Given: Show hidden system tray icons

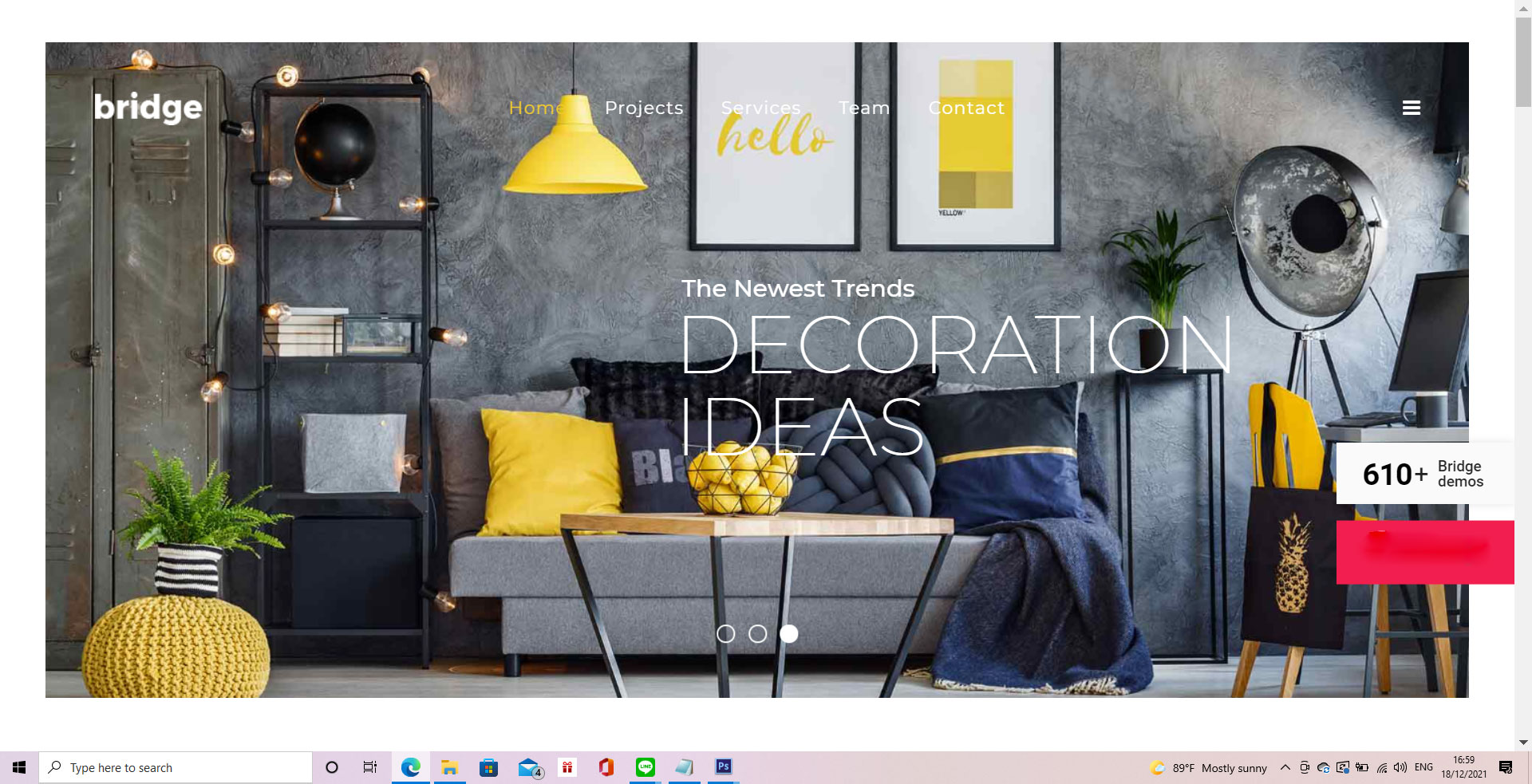Looking at the screenshot, I should point(1285,767).
